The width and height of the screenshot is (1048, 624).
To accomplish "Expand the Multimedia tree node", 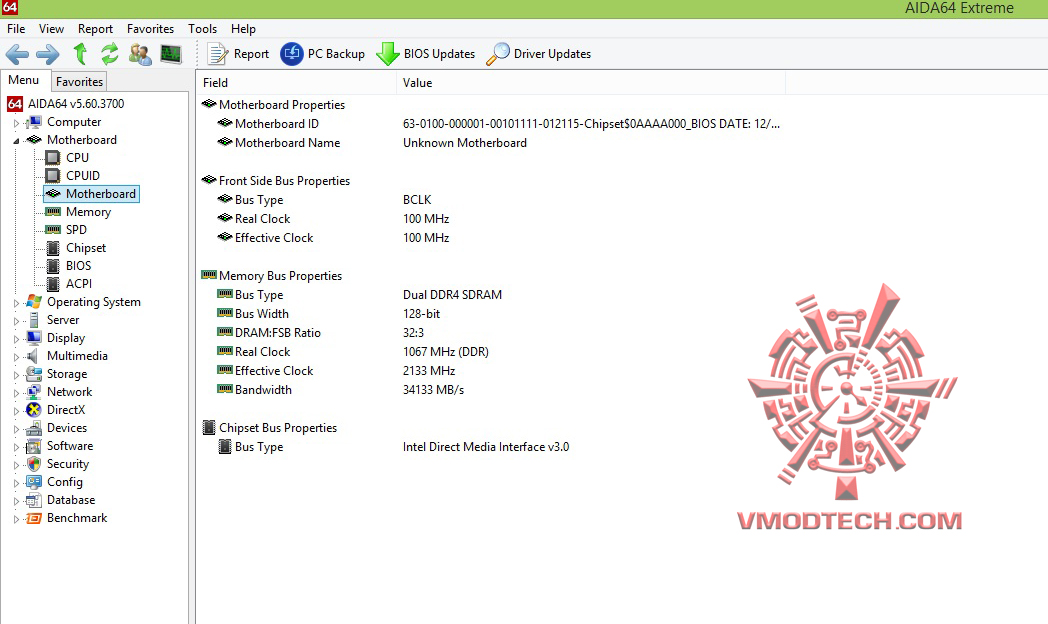I will click(x=16, y=357).
